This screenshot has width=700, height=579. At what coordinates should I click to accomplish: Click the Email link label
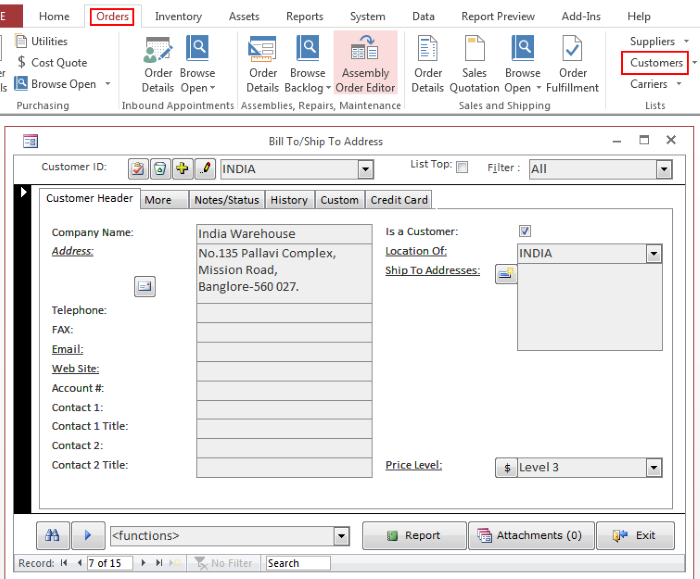[x=67, y=349]
